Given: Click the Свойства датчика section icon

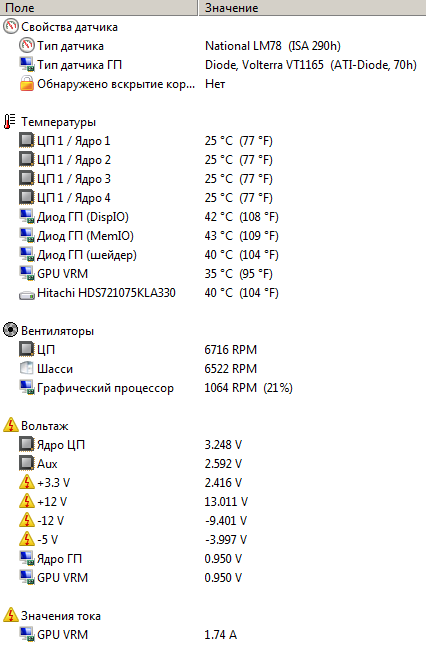Looking at the screenshot, I should pos(10,27).
